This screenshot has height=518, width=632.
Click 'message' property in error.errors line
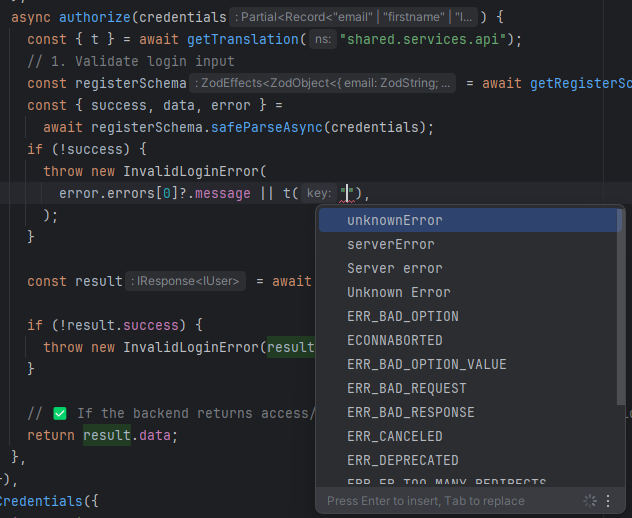(222, 193)
